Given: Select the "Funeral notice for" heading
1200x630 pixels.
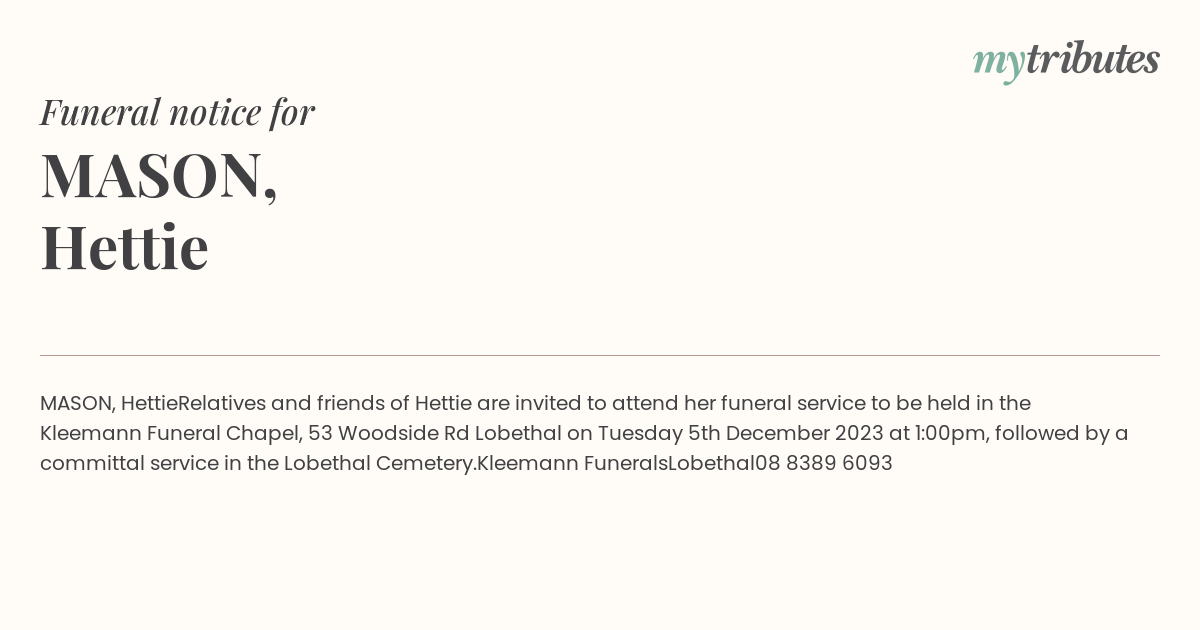Looking at the screenshot, I should pyautogui.click(x=177, y=112).
